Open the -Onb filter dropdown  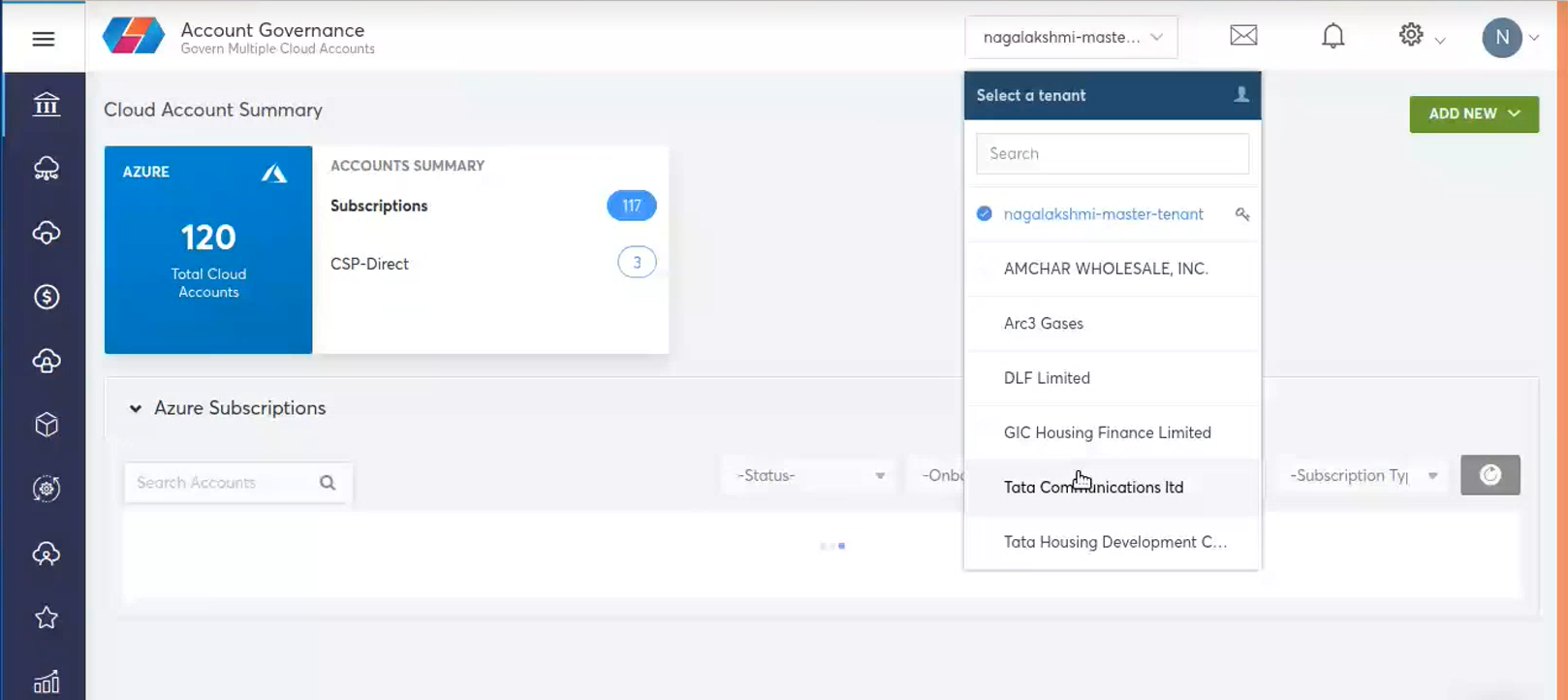(936, 475)
